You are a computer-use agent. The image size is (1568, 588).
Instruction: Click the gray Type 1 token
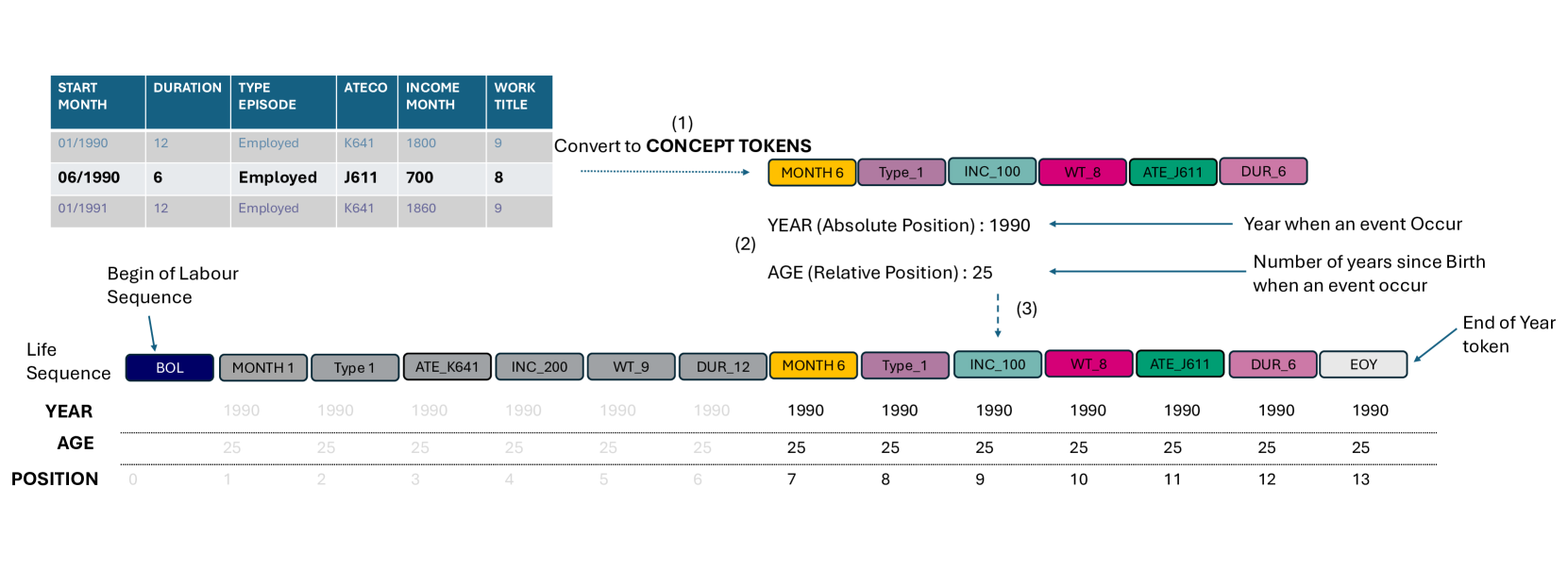tap(354, 367)
